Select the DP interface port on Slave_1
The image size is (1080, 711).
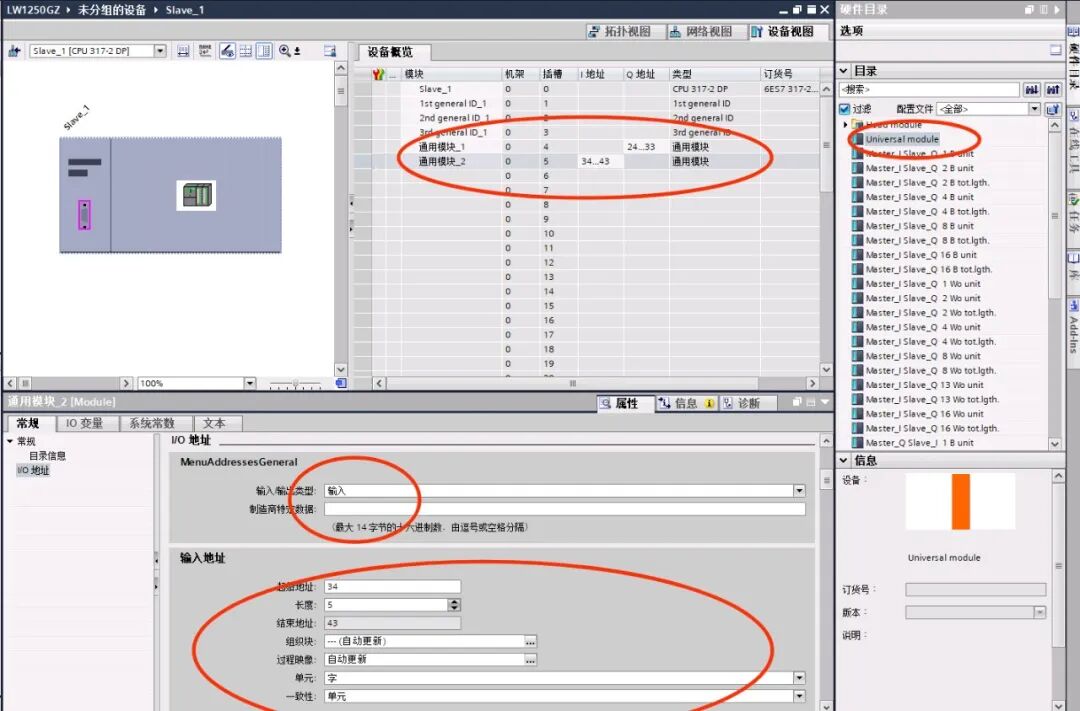pyautogui.click(x=84, y=215)
